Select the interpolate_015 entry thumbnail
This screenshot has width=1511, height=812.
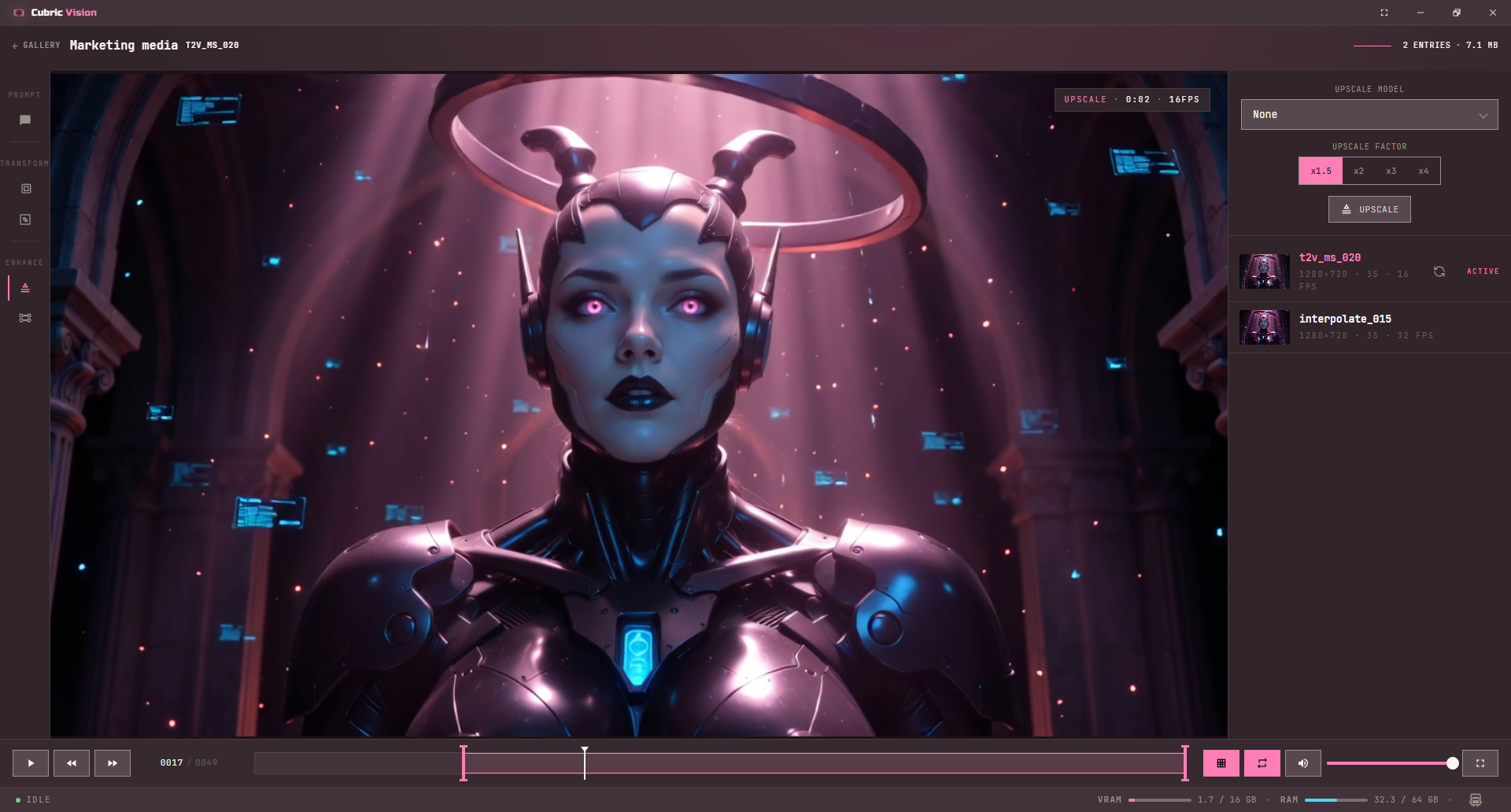pyautogui.click(x=1265, y=327)
